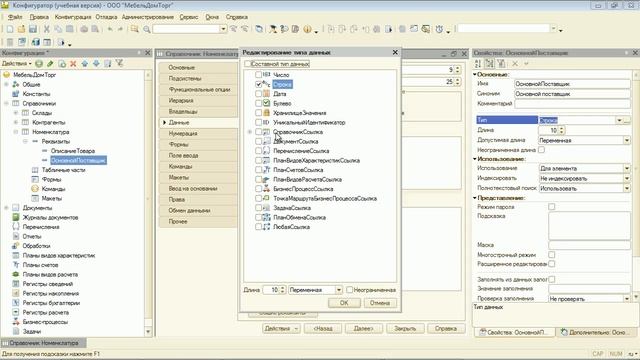This screenshot has width=640, height=360.
Task: Check the СправочникСсылка type checkbox
Action: [258, 132]
